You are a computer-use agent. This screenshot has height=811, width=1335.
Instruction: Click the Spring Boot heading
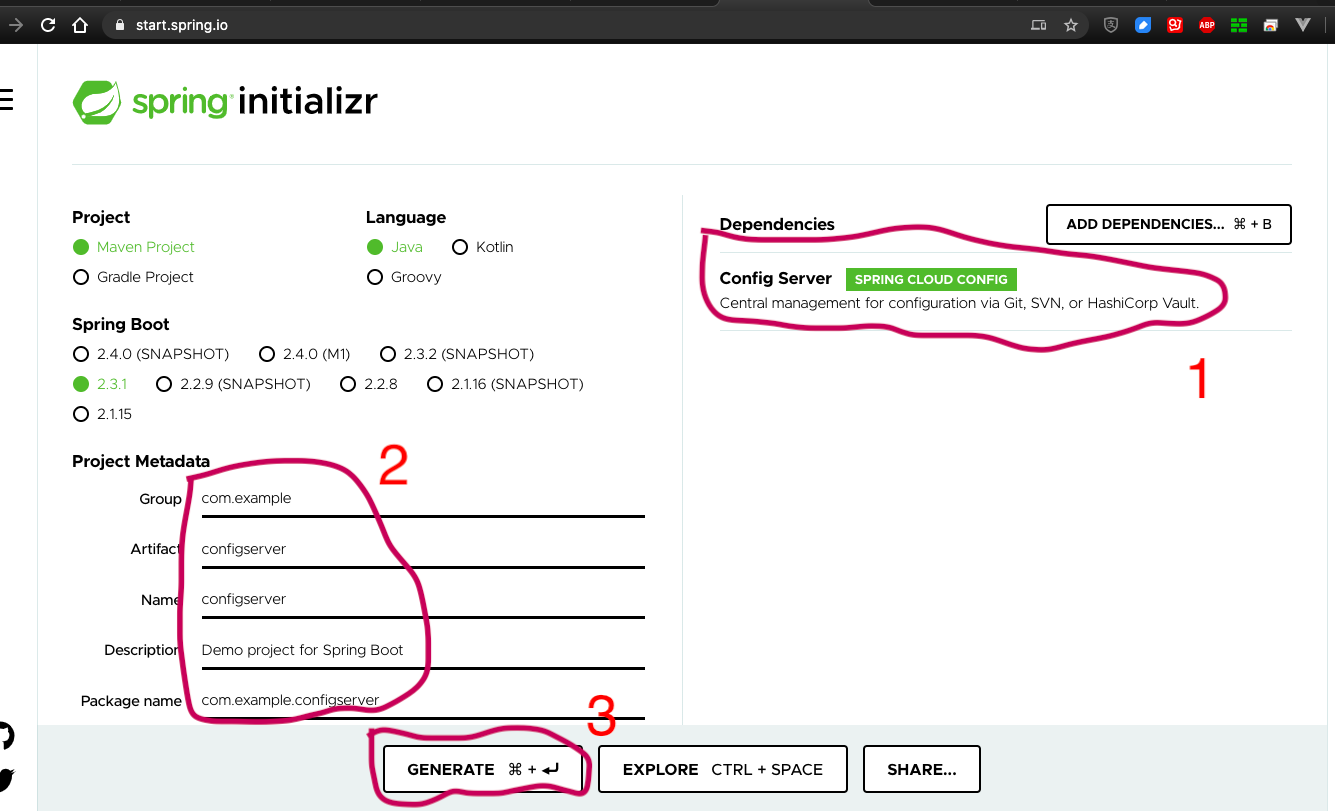click(x=121, y=324)
